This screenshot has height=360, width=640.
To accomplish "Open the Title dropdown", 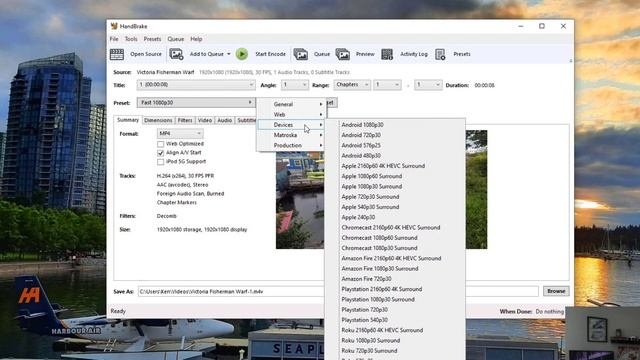I will 196,85.
